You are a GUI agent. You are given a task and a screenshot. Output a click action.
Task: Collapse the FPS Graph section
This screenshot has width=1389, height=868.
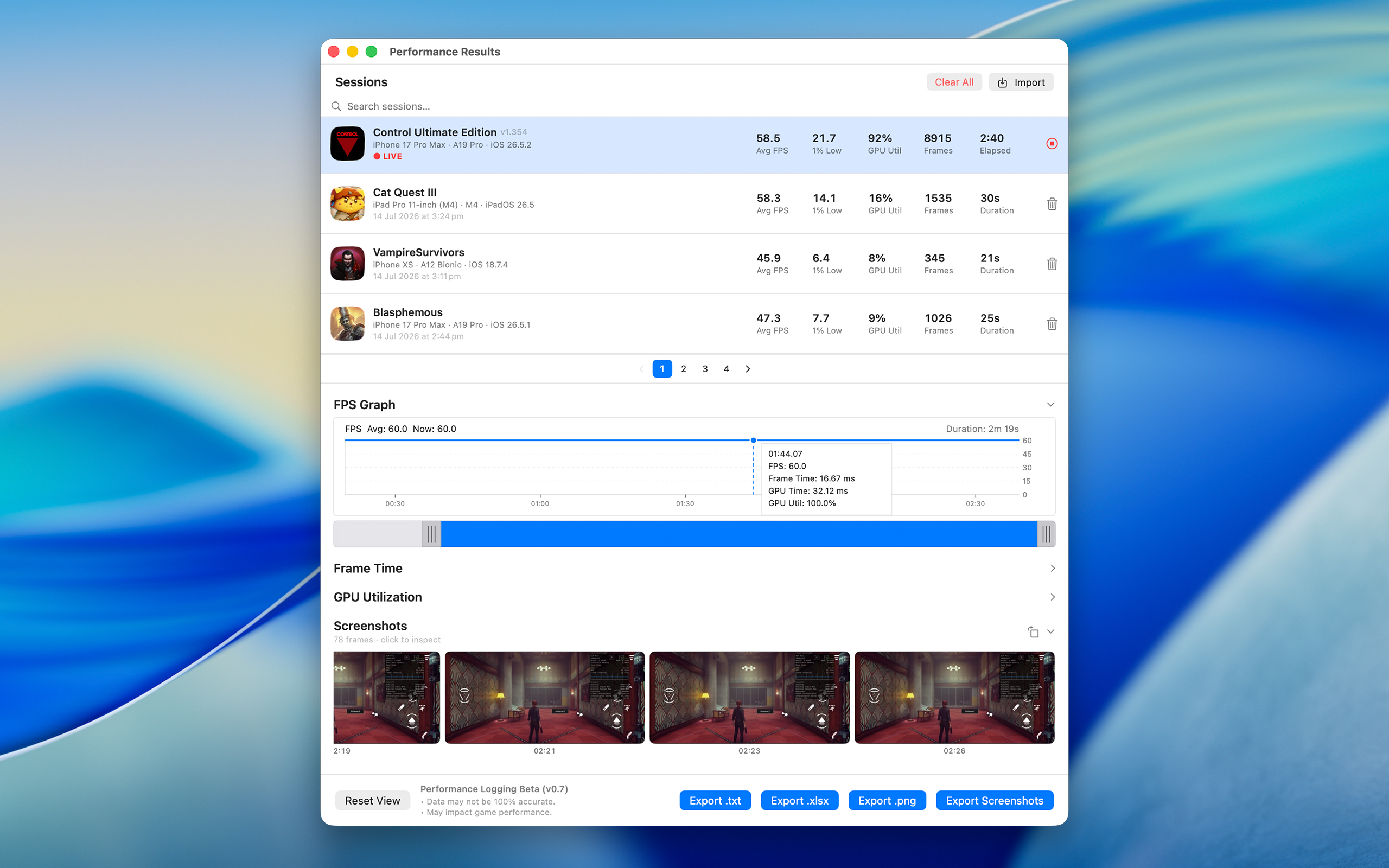pyautogui.click(x=1050, y=405)
